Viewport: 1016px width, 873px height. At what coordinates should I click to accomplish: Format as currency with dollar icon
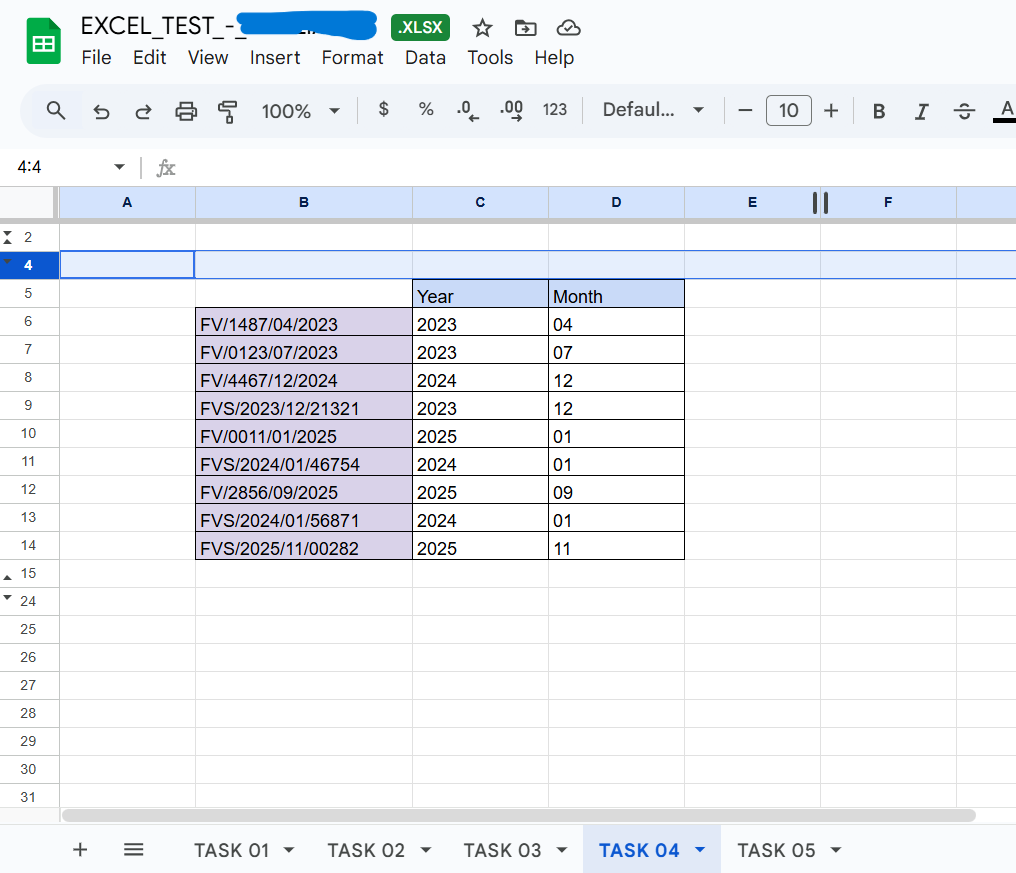point(384,110)
